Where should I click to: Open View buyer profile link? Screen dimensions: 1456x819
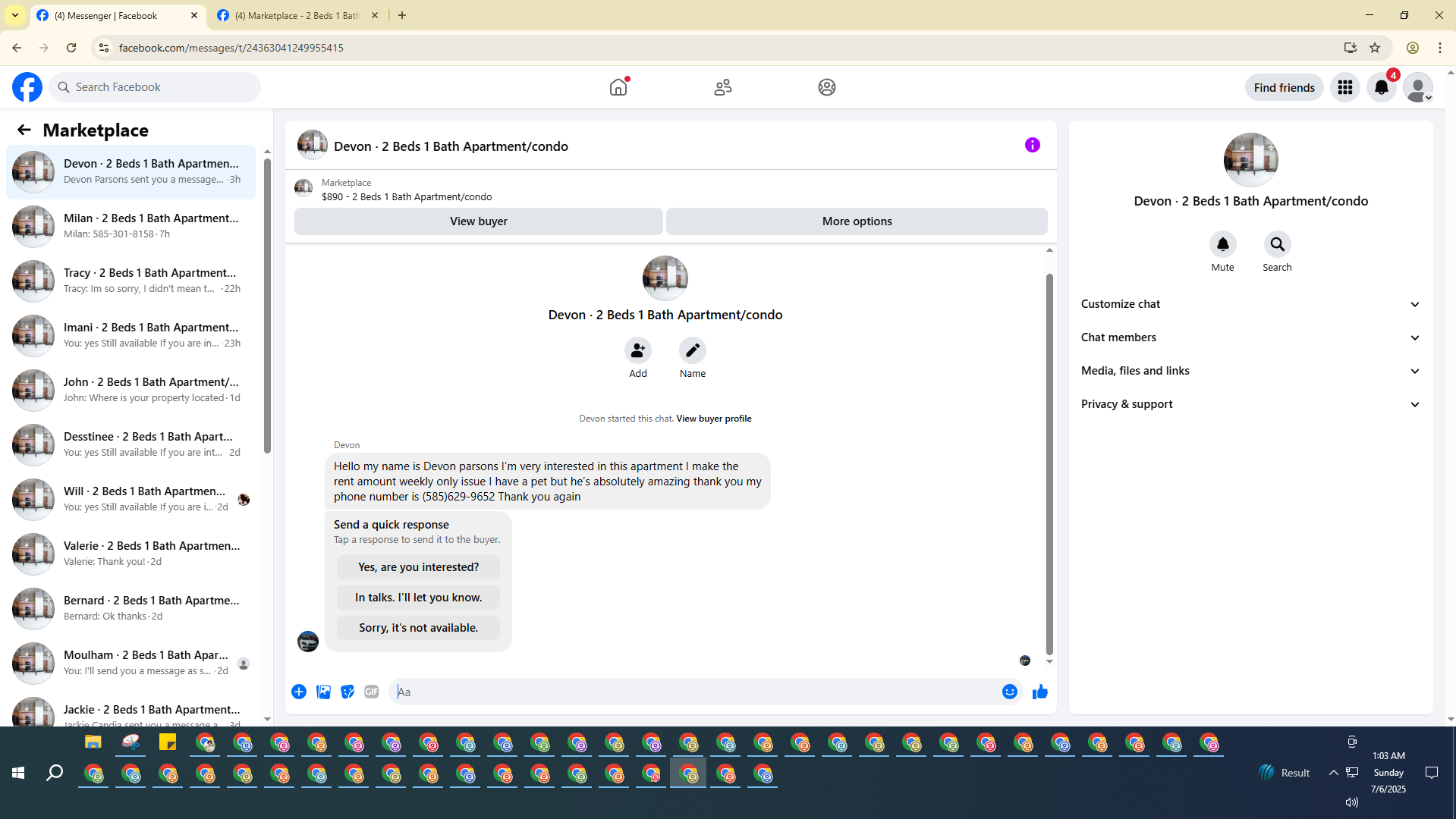[713, 419]
